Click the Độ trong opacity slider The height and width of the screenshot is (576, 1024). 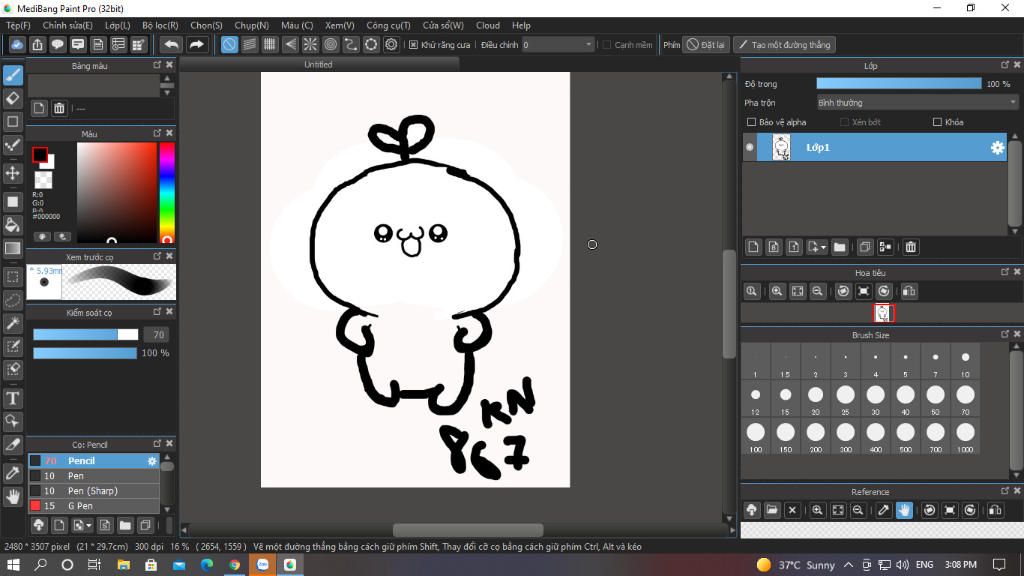pyautogui.click(x=899, y=84)
